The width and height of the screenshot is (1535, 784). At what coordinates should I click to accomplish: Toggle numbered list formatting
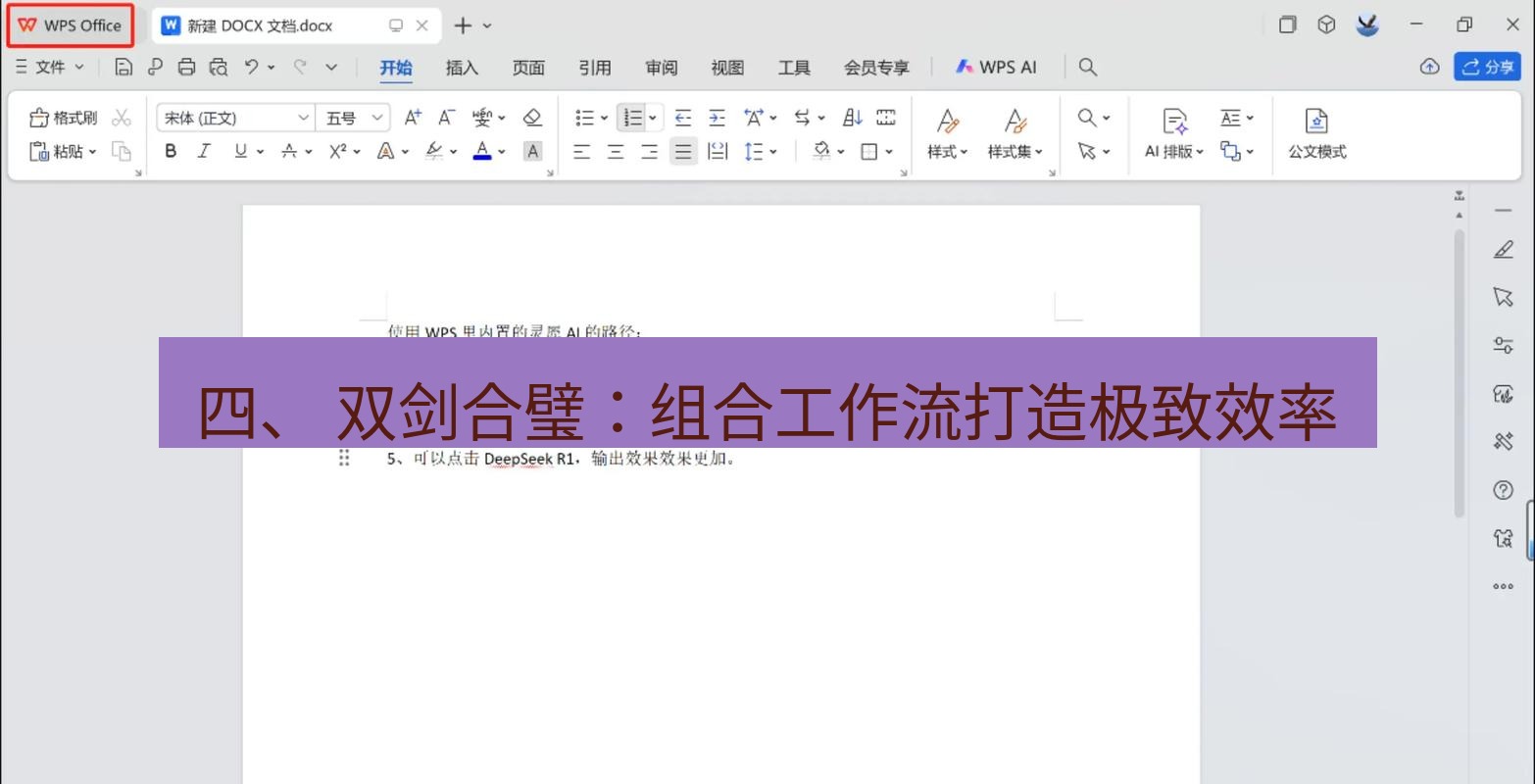tap(632, 118)
